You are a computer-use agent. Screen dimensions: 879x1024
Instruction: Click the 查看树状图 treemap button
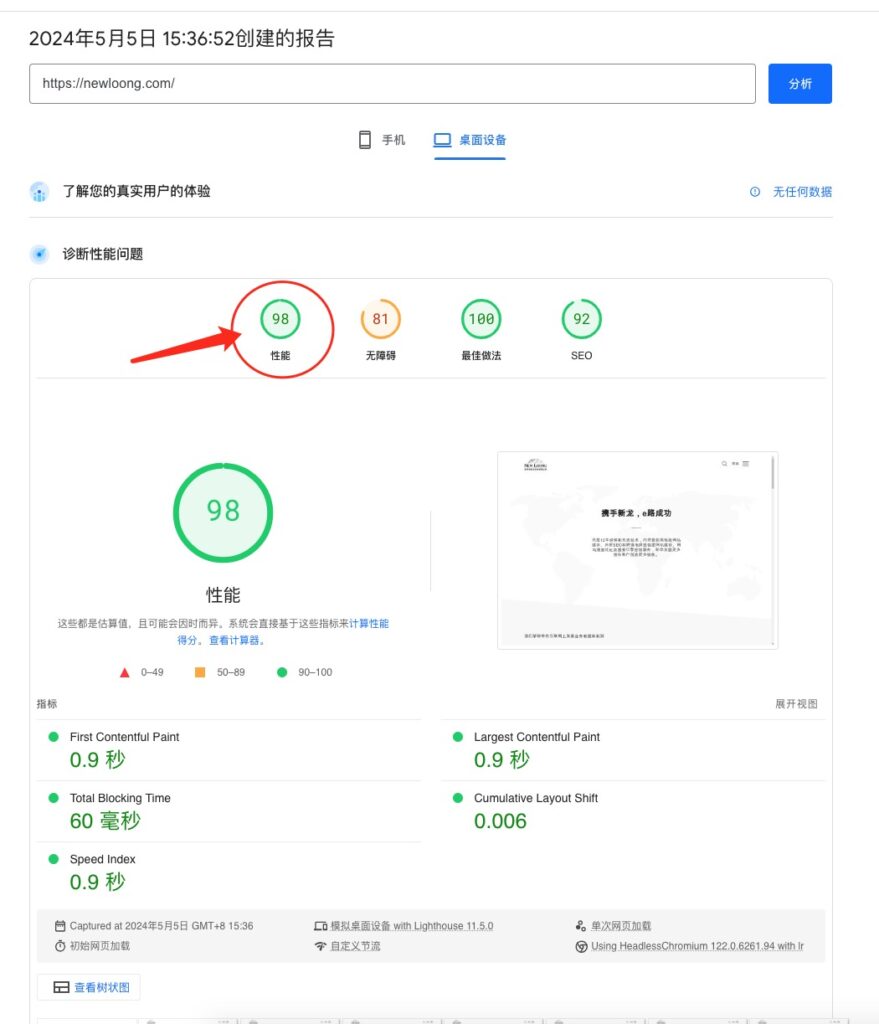[91, 987]
